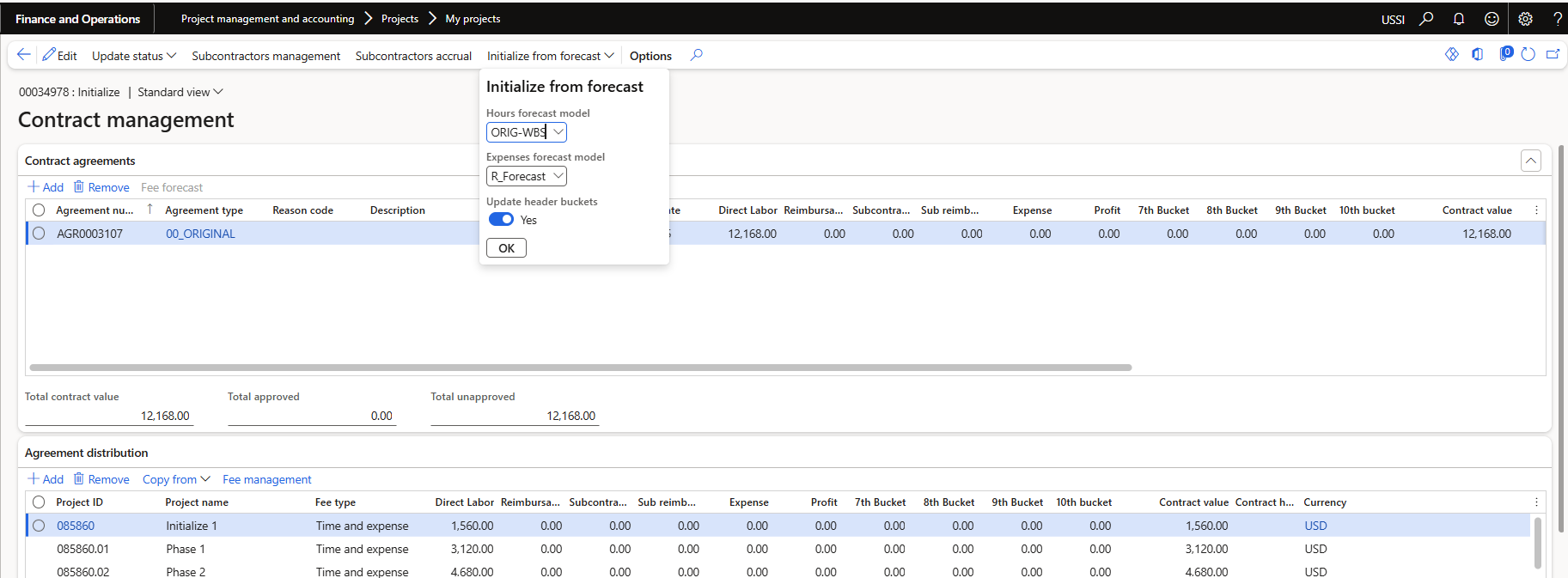This screenshot has width=1568, height=578.
Task: Select all rows in Agreement distribution grid
Action: pyautogui.click(x=39, y=502)
